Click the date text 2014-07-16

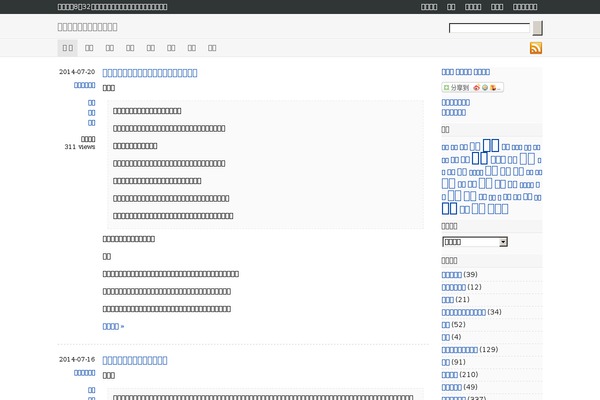click(x=77, y=359)
